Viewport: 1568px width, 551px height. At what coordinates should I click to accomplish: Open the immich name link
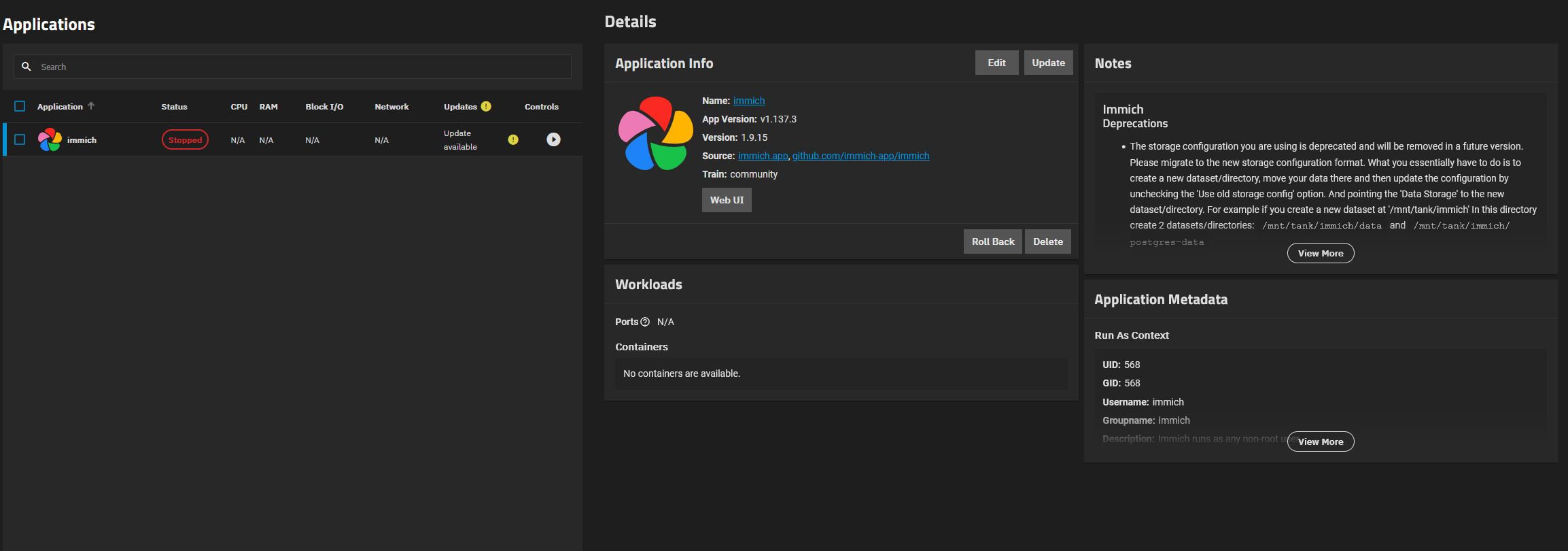point(749,101)
